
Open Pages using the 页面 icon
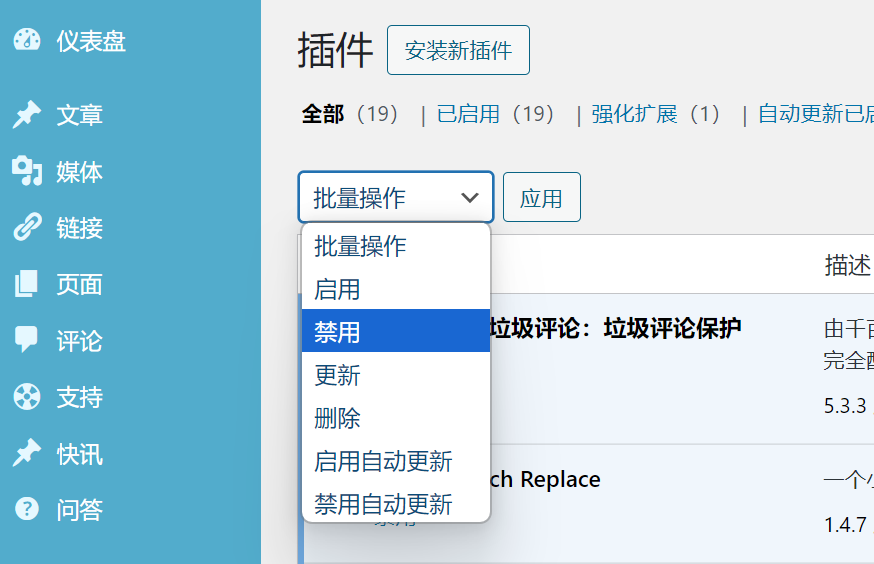[27, 285]
